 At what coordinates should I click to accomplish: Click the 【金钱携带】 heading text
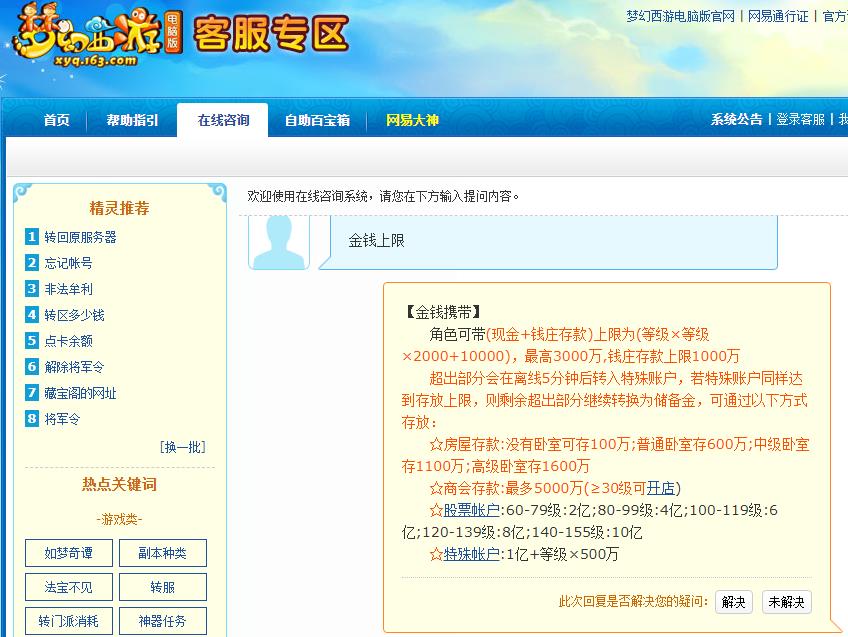coord(442,312)
